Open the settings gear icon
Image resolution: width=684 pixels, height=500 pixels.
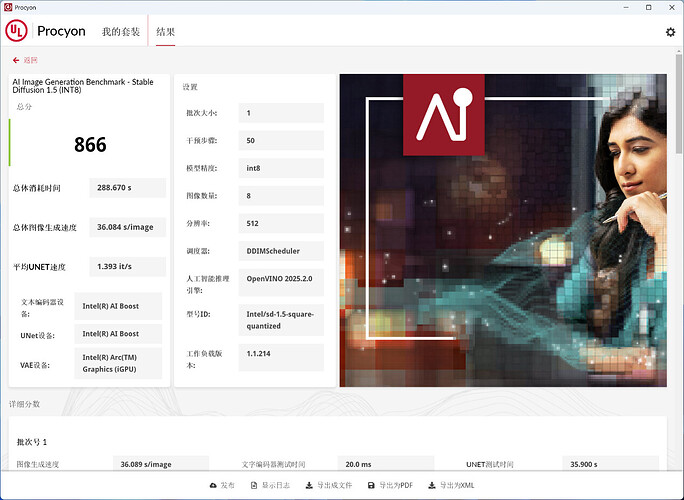click(670, 32)
